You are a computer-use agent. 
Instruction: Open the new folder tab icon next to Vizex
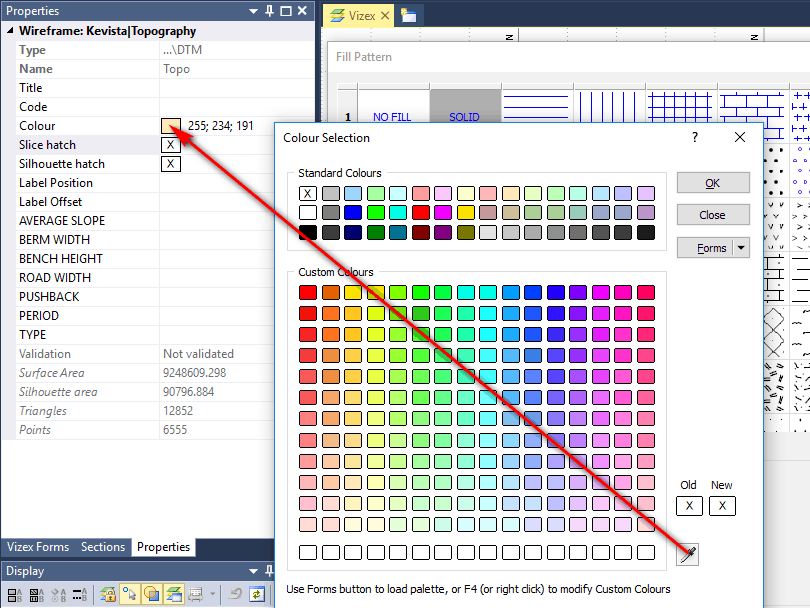tap(408, 15)
